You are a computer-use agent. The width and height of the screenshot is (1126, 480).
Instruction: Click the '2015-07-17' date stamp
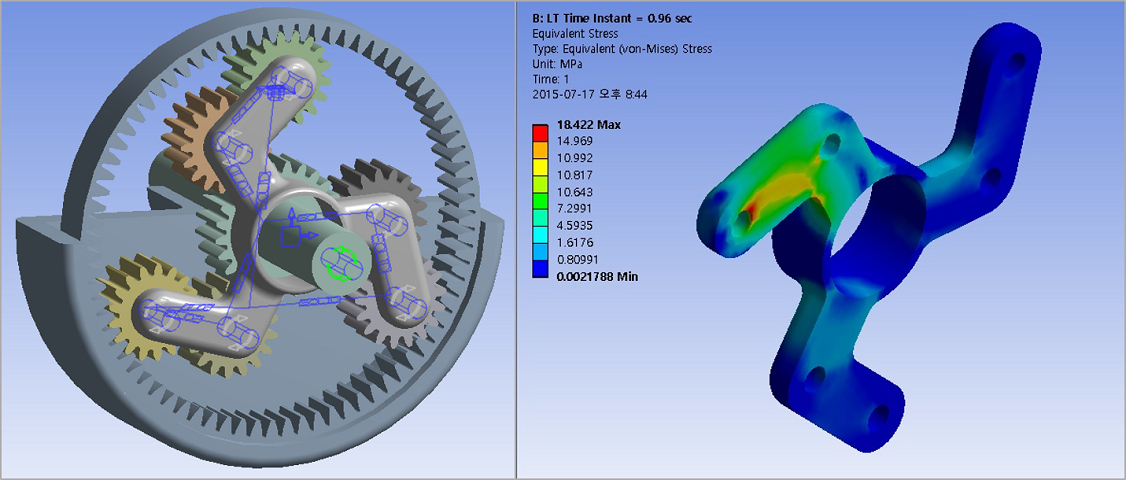coord(561,94)
